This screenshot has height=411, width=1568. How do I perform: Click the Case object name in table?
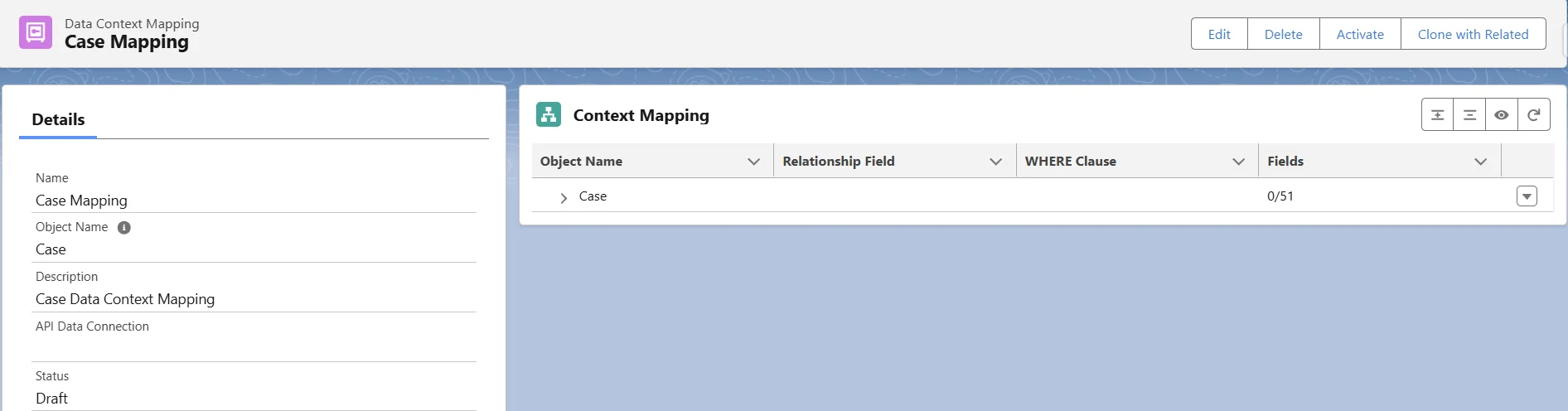[x=593, y=196]
